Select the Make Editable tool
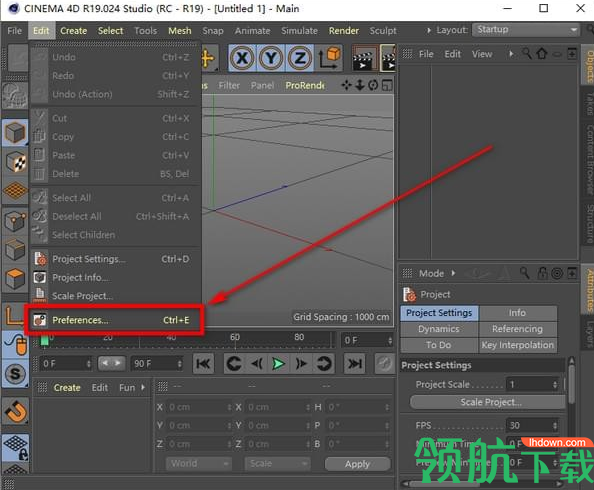Viewport: 594px width, 490px height. click(x=15, y=95)
